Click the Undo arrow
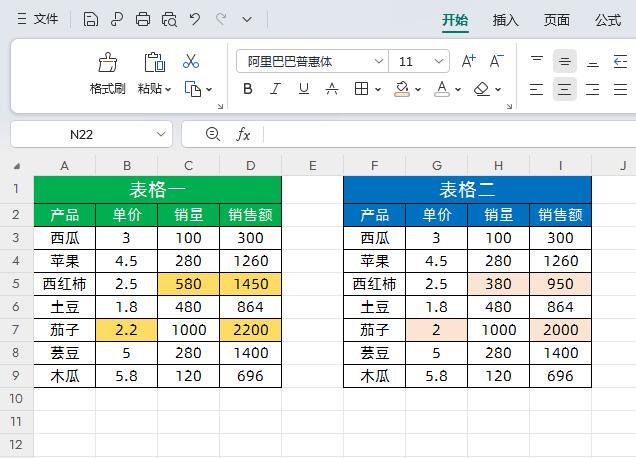This screenshot has height=458, width=636. click(195, 19)
